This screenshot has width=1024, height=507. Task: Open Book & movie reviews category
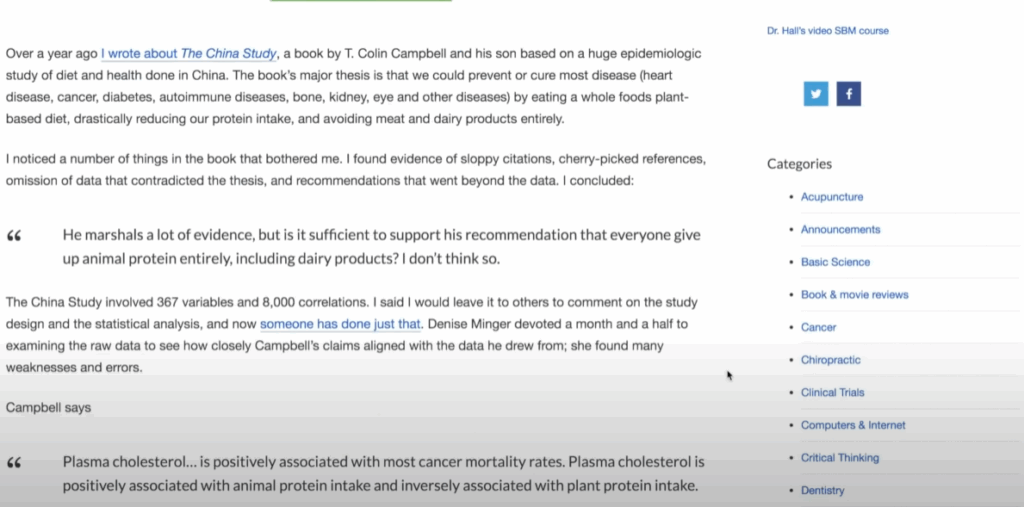pos(854,295)
